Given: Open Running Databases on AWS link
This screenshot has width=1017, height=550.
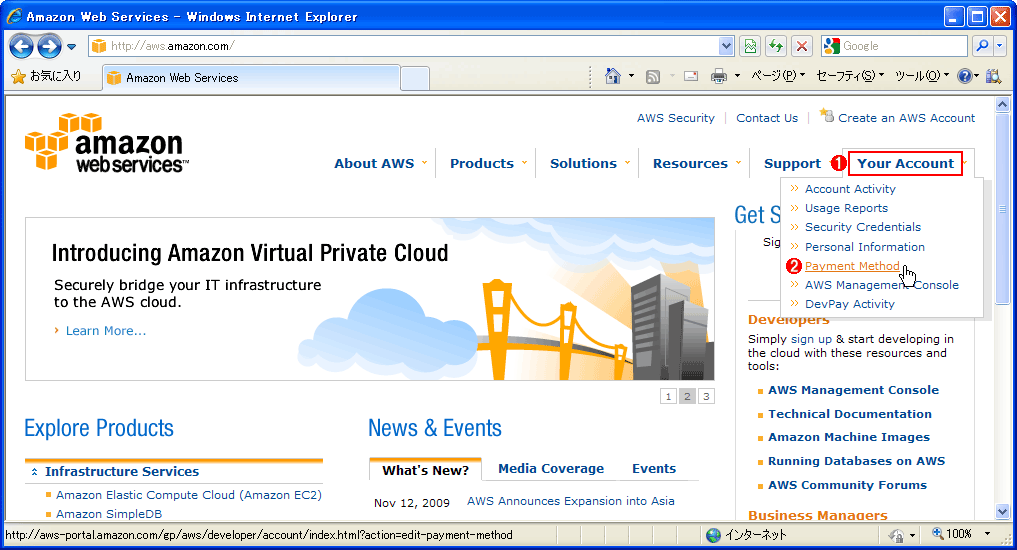Looking at the screenshot, I should pyautogui.click(x=856, y=461).
